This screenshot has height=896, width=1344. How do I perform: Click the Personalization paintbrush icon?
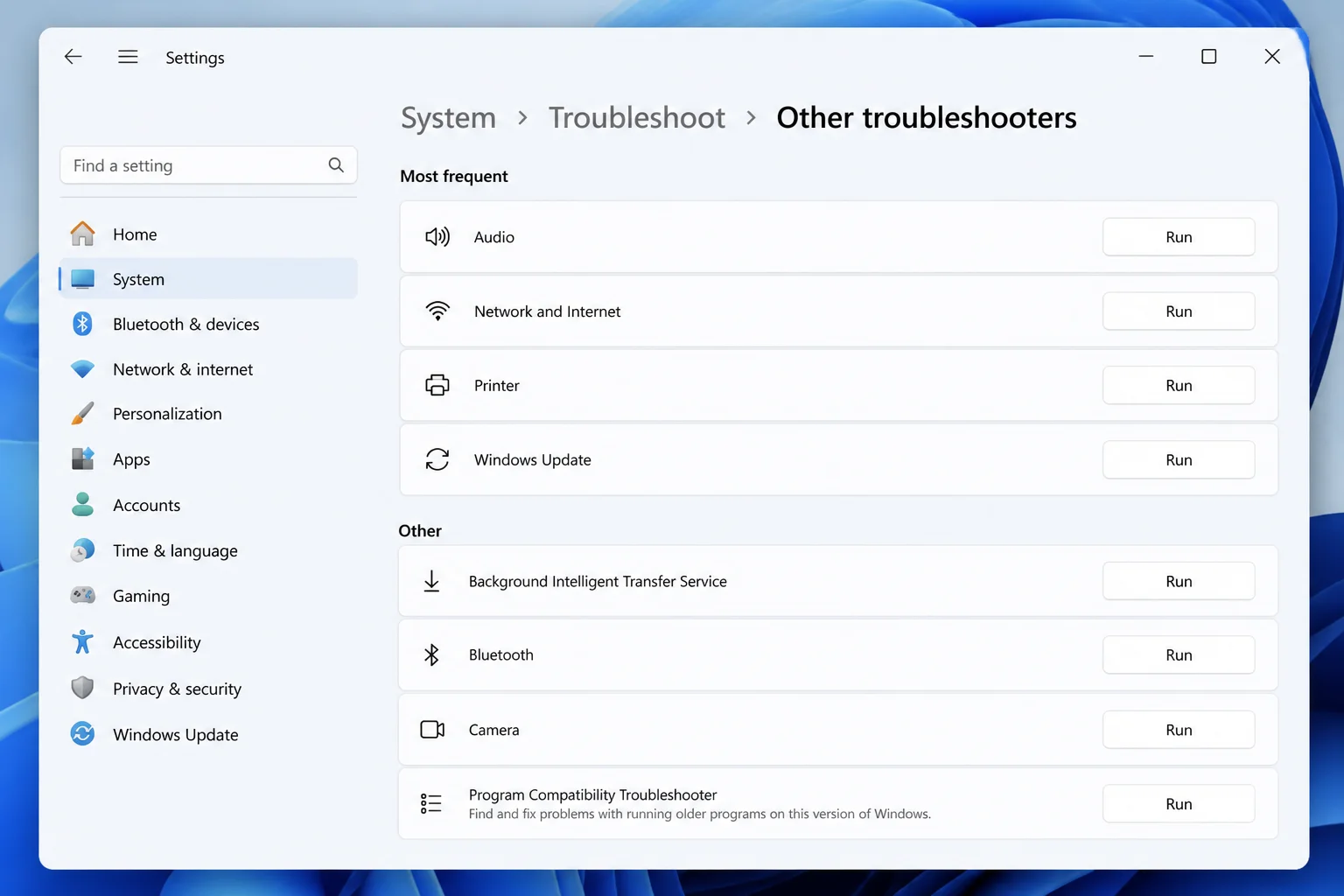click(x=82, y=414)
